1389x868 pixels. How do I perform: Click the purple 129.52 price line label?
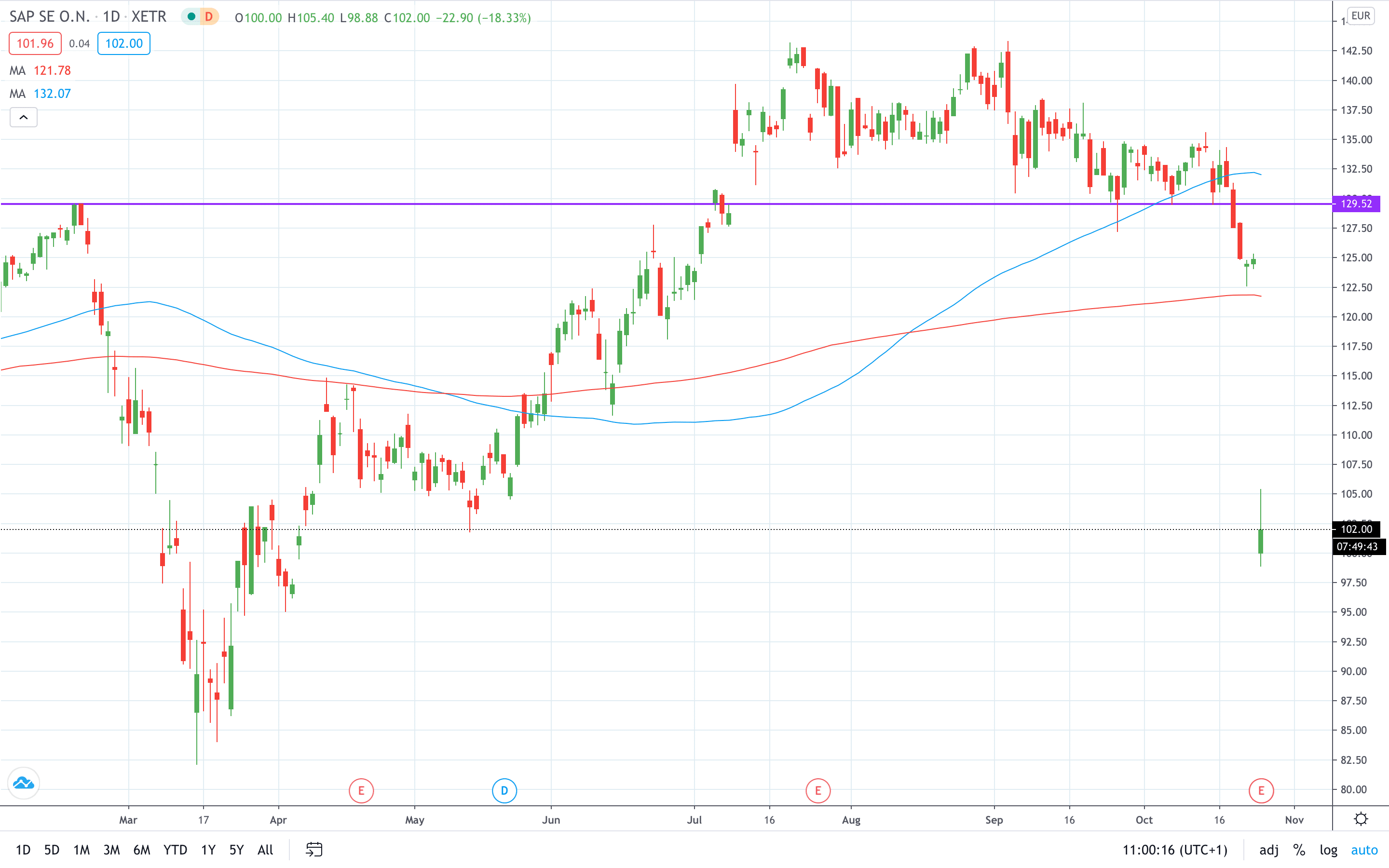(x=1356, y=203)
